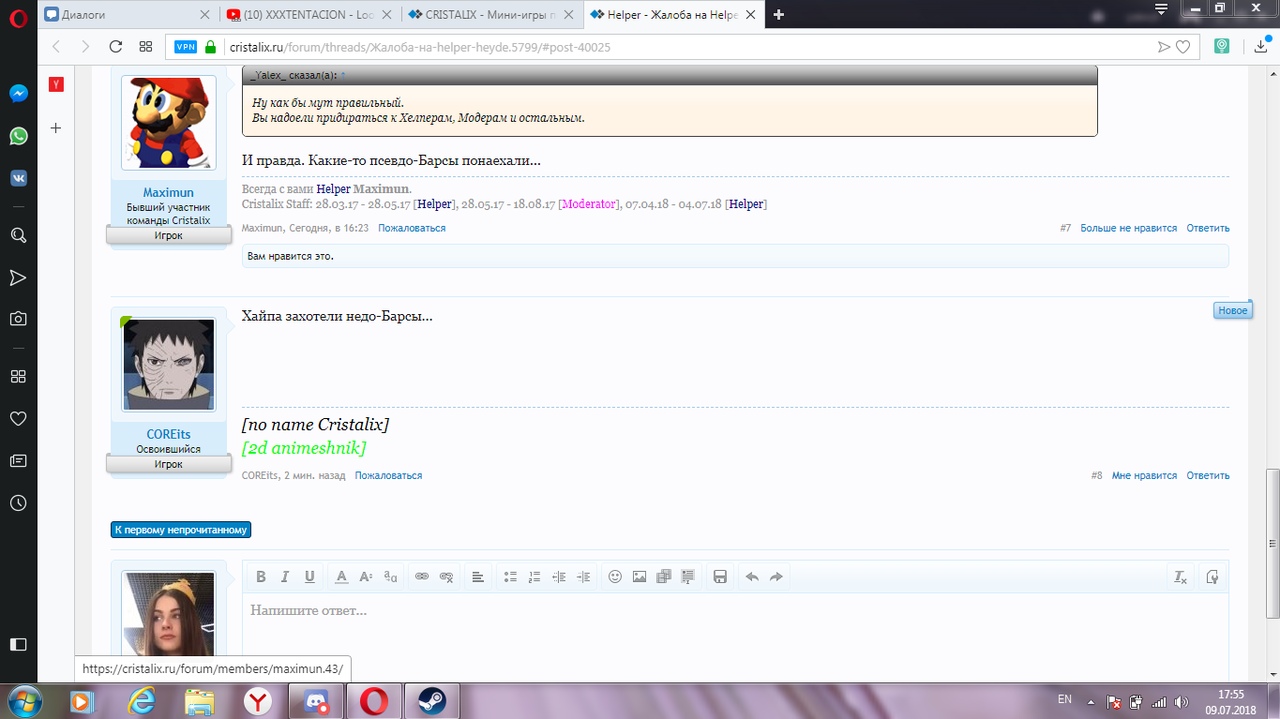Click the К первому непрочитанному button
1280x719 pixels.
[x=181, y=530]
